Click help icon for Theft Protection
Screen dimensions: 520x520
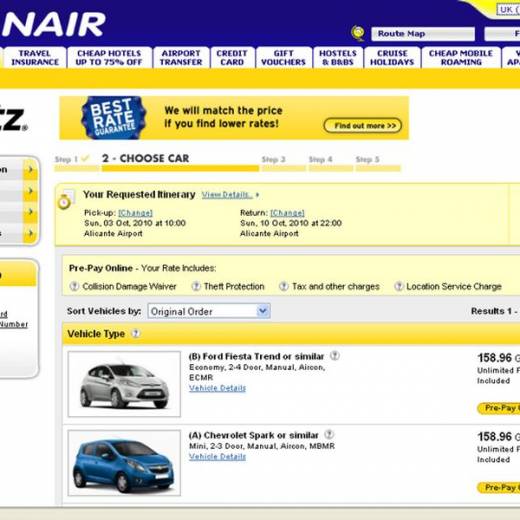tap(196, 286)
